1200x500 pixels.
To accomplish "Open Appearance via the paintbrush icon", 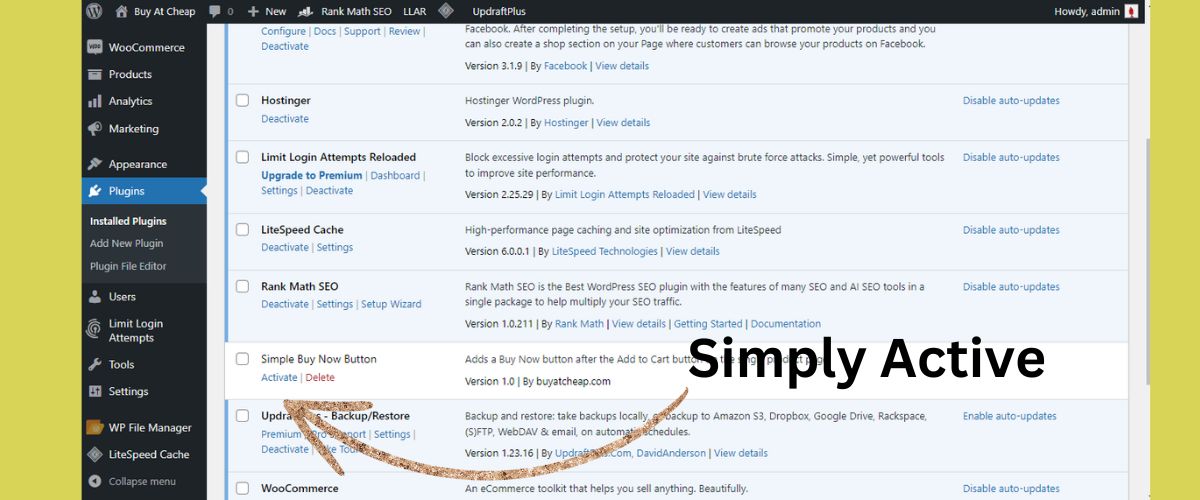I will pyautogui.click(x=95, y=164).
